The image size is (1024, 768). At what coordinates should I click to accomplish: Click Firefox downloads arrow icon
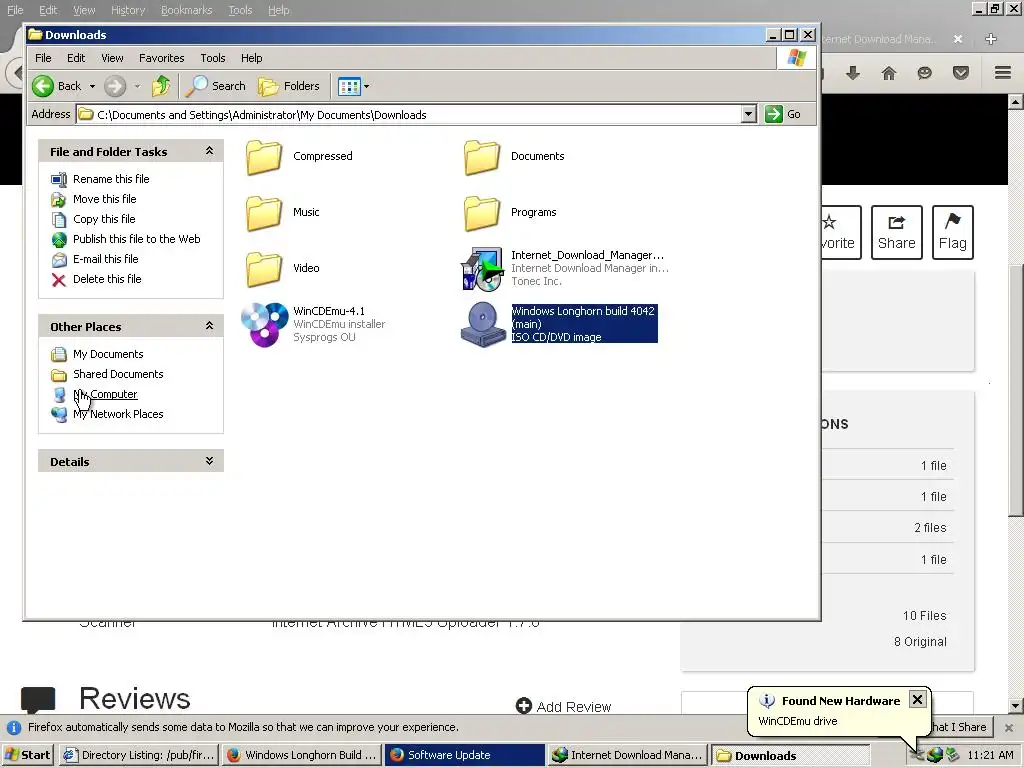tap(852, 73)
